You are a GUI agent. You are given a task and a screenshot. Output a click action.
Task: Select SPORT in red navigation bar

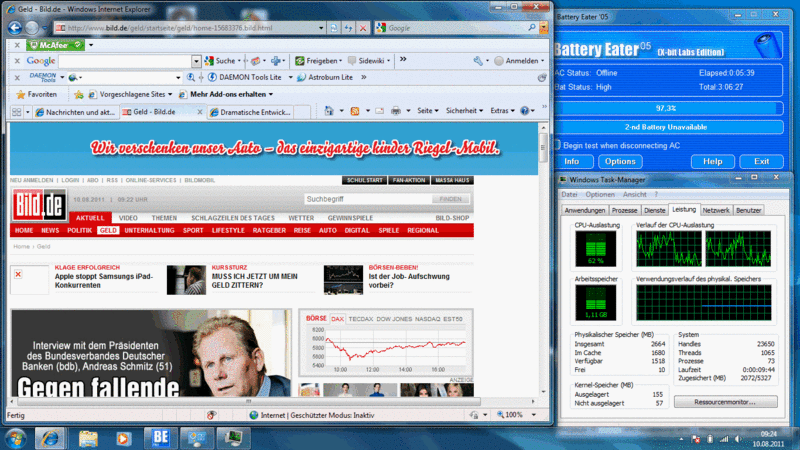click(x=193, y=231)
